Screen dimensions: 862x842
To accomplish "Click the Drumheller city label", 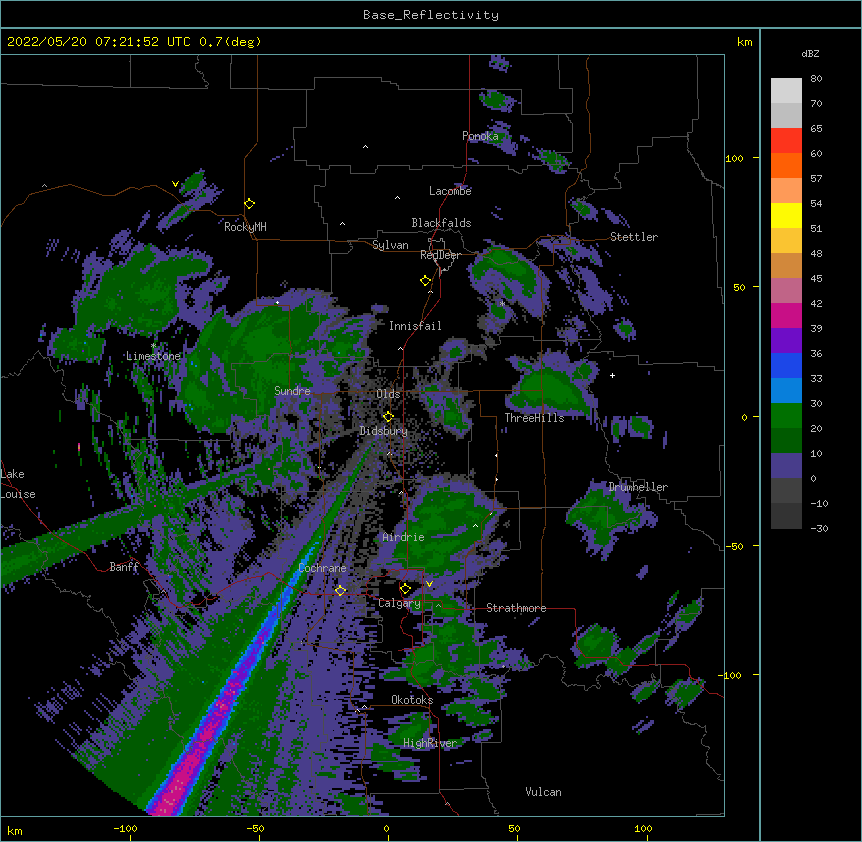I will (x=638, y=487).
